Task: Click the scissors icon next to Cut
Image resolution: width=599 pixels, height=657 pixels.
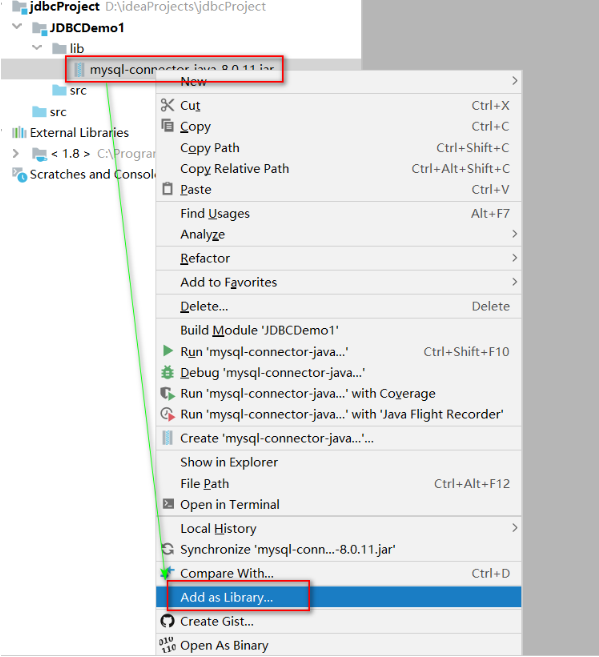Action: (168, 105)
